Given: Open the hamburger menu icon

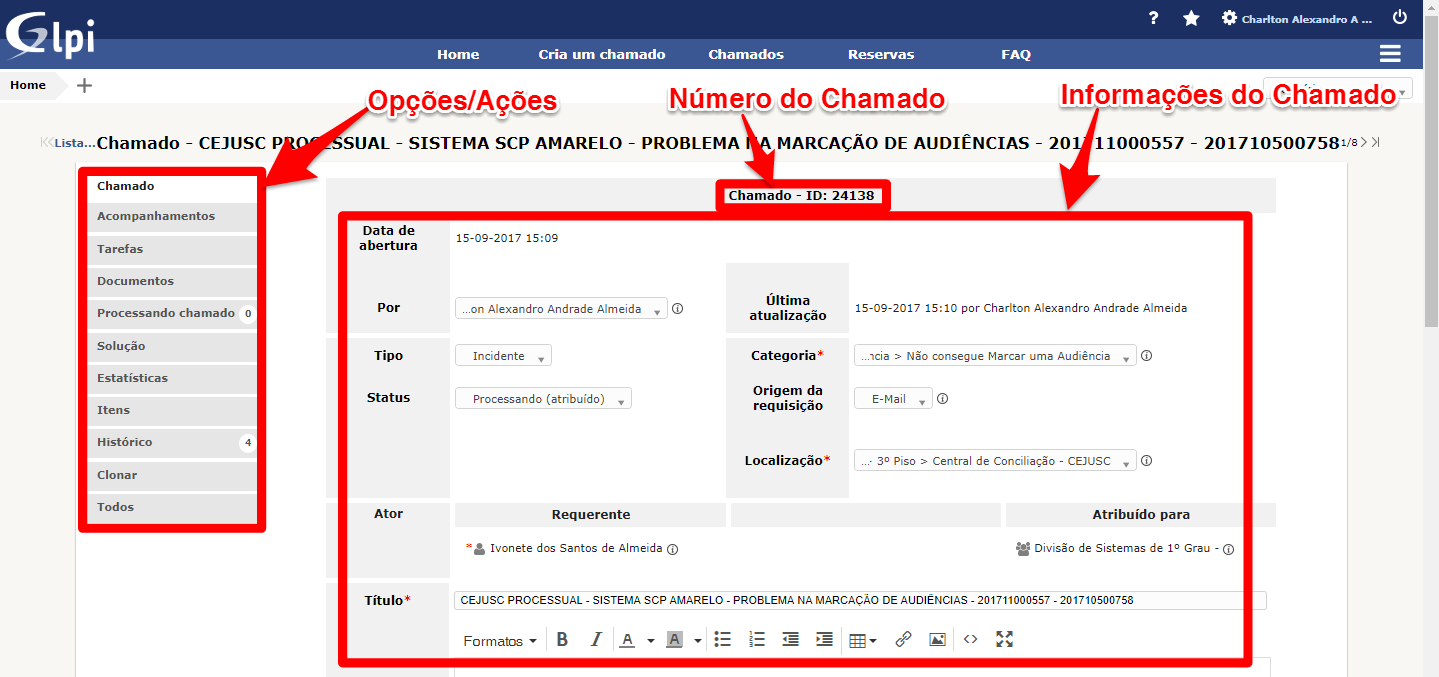Looking at the screenshot, I should pos(1389,54).
